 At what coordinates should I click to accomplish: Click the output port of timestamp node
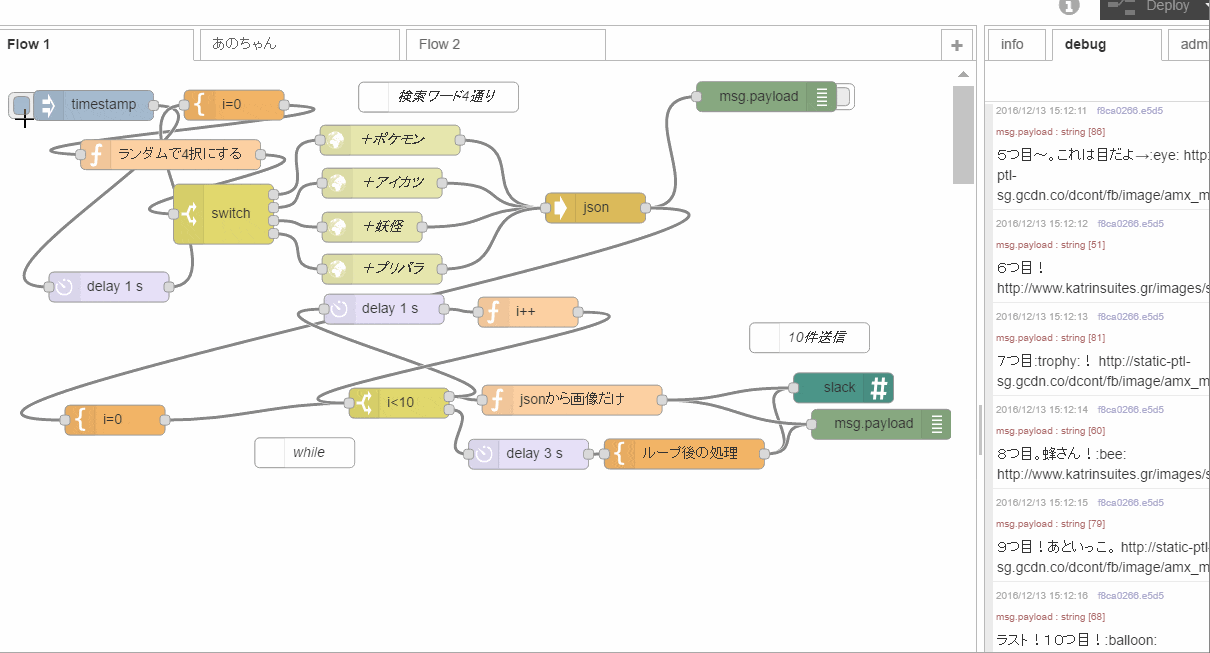coord(154,105)
